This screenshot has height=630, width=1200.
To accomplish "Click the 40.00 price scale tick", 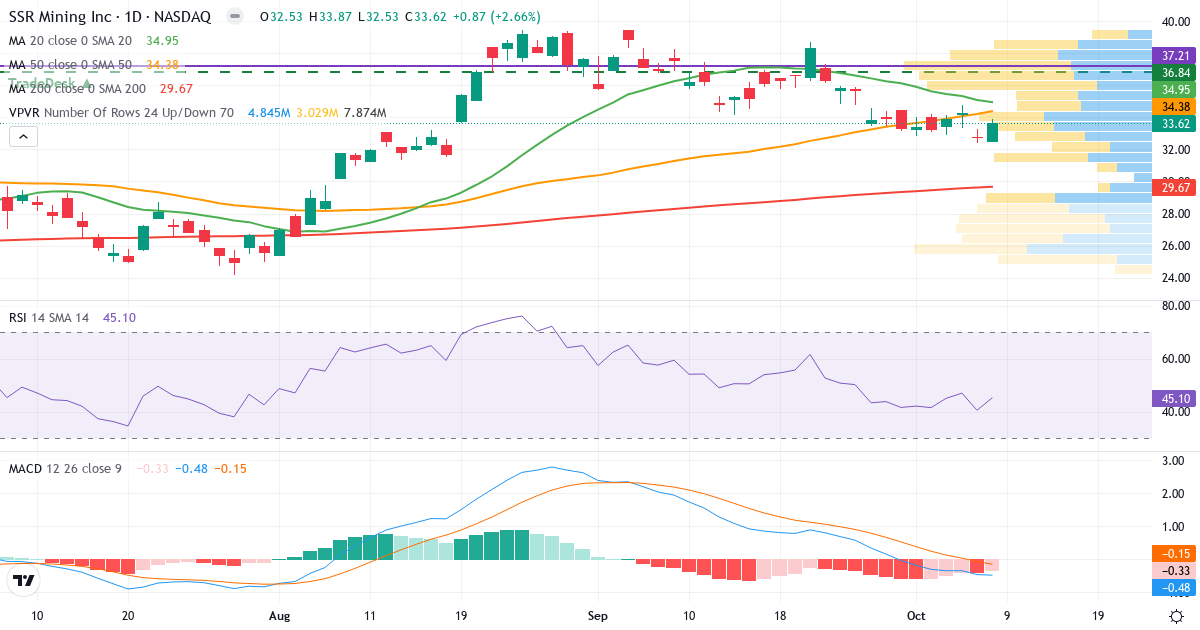I will (x=1175, y=22).
